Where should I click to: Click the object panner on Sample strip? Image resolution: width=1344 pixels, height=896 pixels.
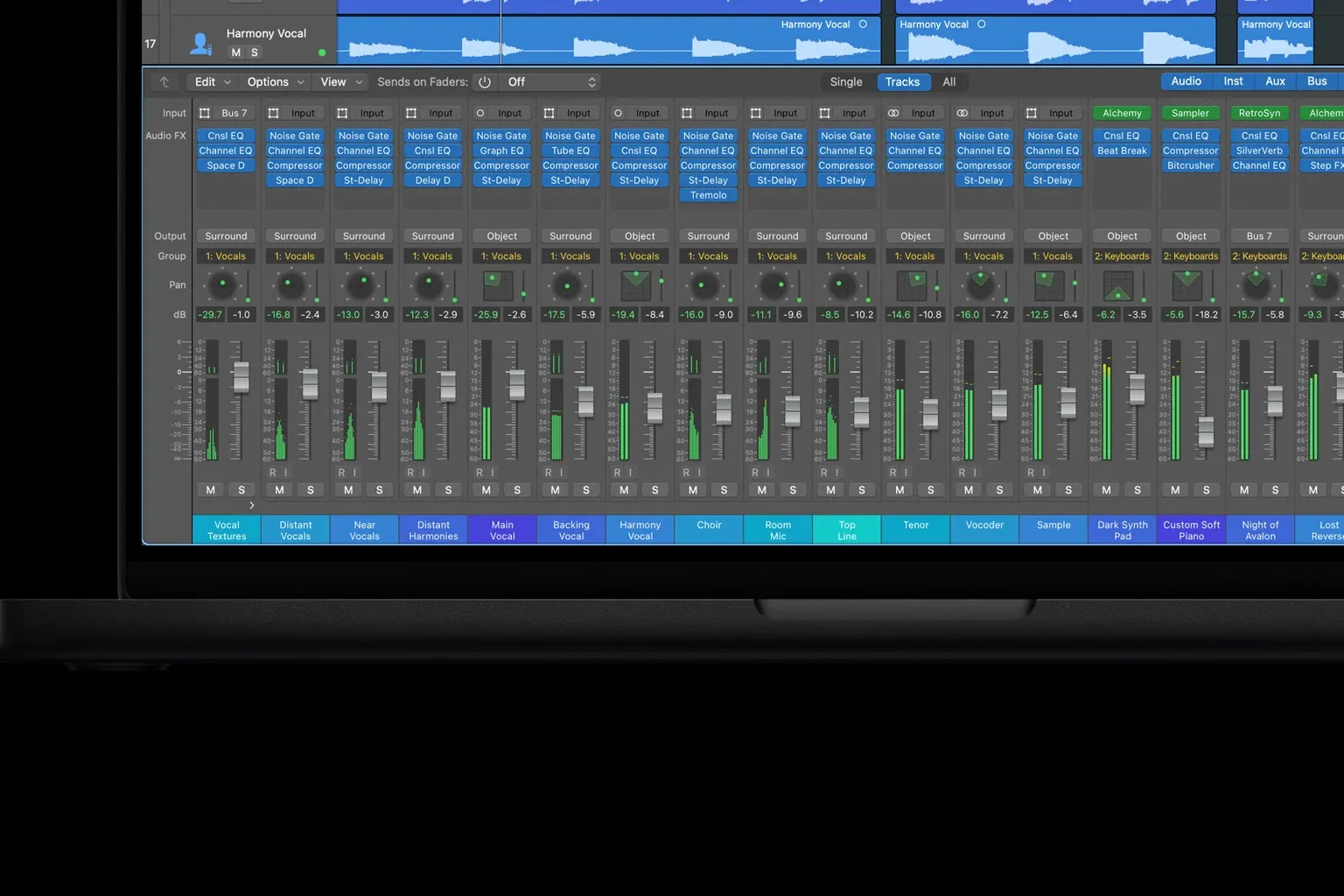pos(1050,285)
